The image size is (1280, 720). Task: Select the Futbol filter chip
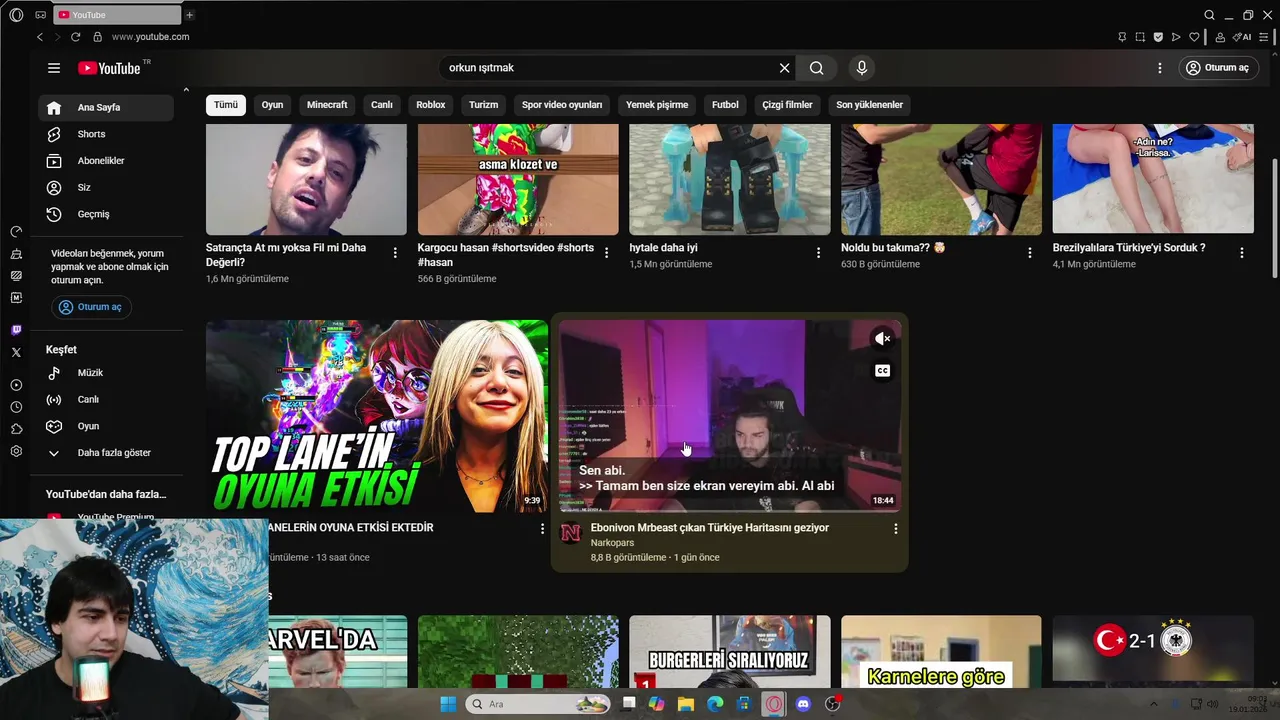tap(725, 105)
